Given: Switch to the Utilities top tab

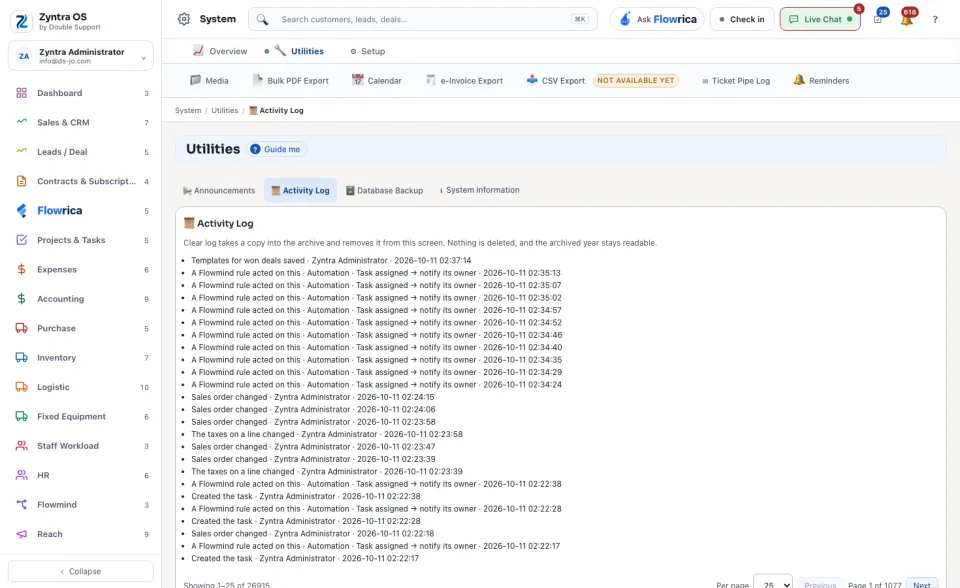Looking at the screenshot, I should tap(299, 51).
